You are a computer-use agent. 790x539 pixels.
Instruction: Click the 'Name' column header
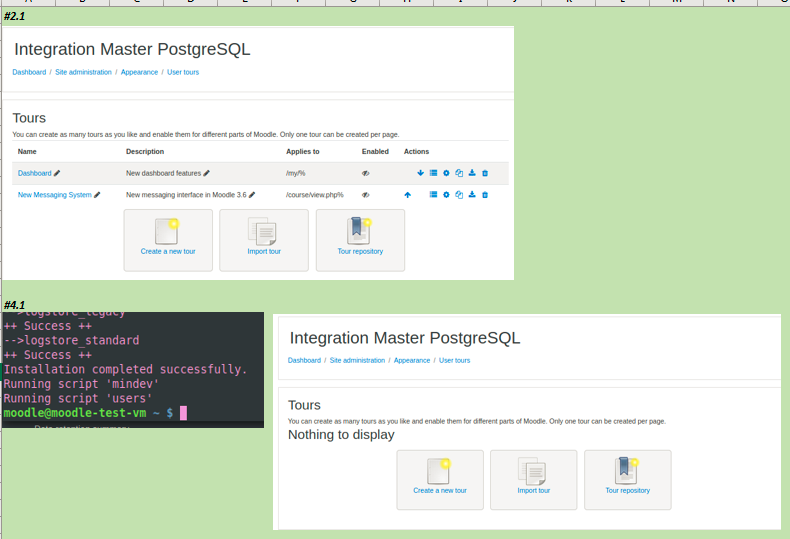coord(27,151)
